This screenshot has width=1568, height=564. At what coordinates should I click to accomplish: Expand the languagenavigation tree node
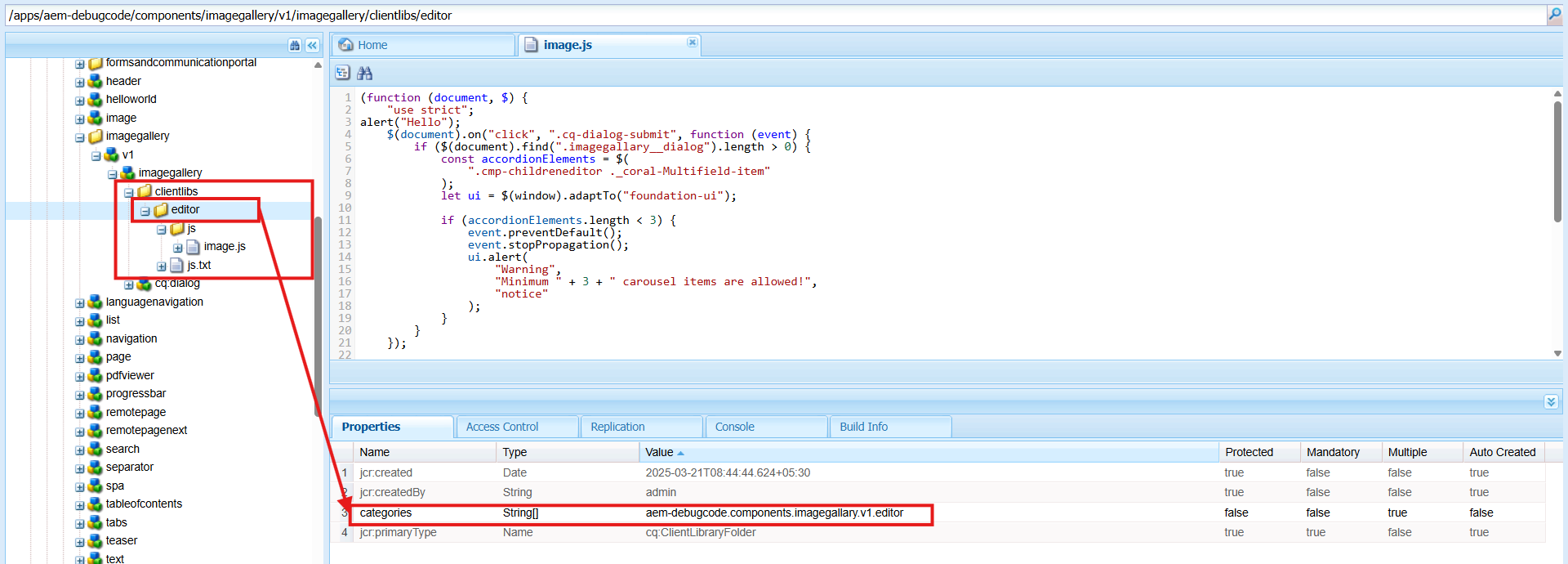[80, 303]
